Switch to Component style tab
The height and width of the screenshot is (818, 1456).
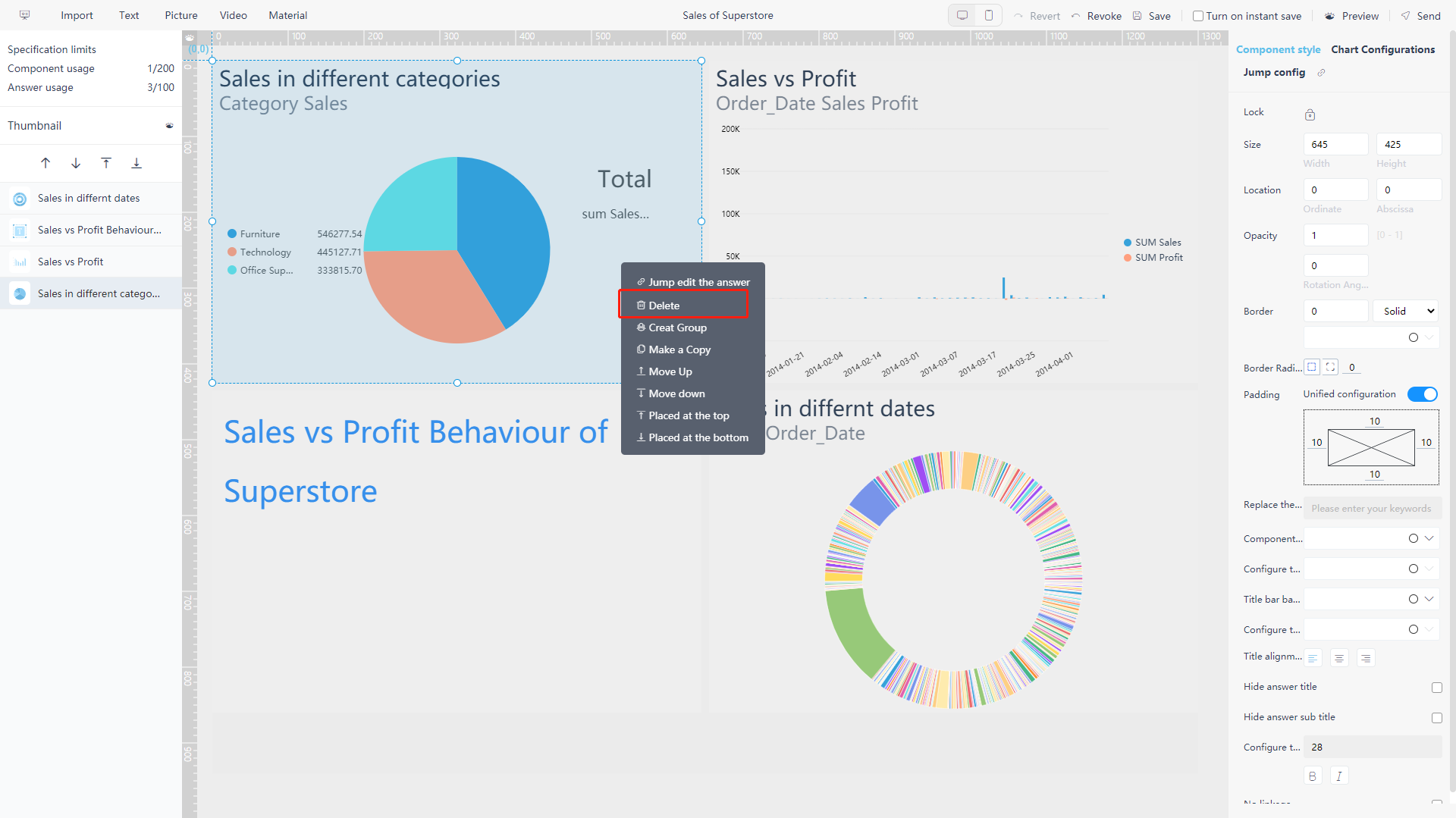click(1278, 49)
